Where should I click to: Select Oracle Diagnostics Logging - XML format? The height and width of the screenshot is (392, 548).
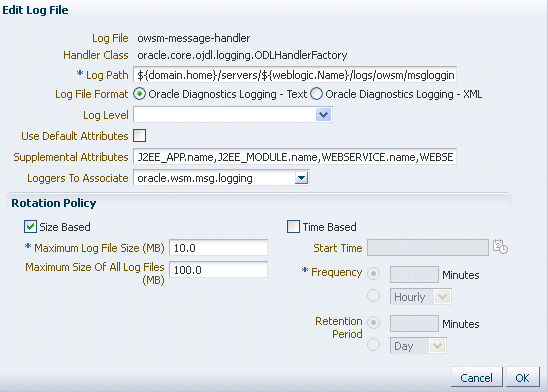317,94
